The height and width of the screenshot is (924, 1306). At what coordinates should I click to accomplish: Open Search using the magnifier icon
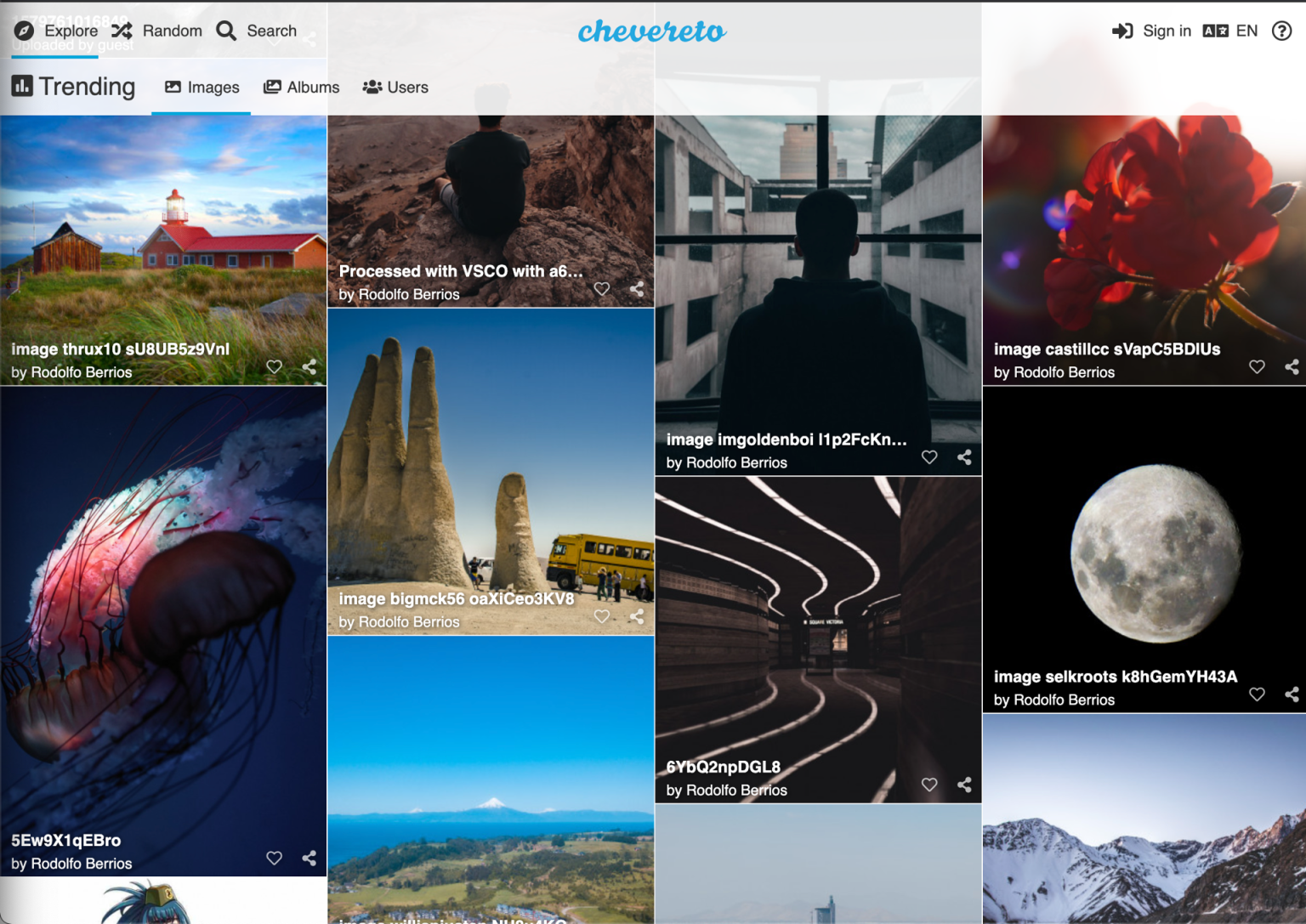225,31
